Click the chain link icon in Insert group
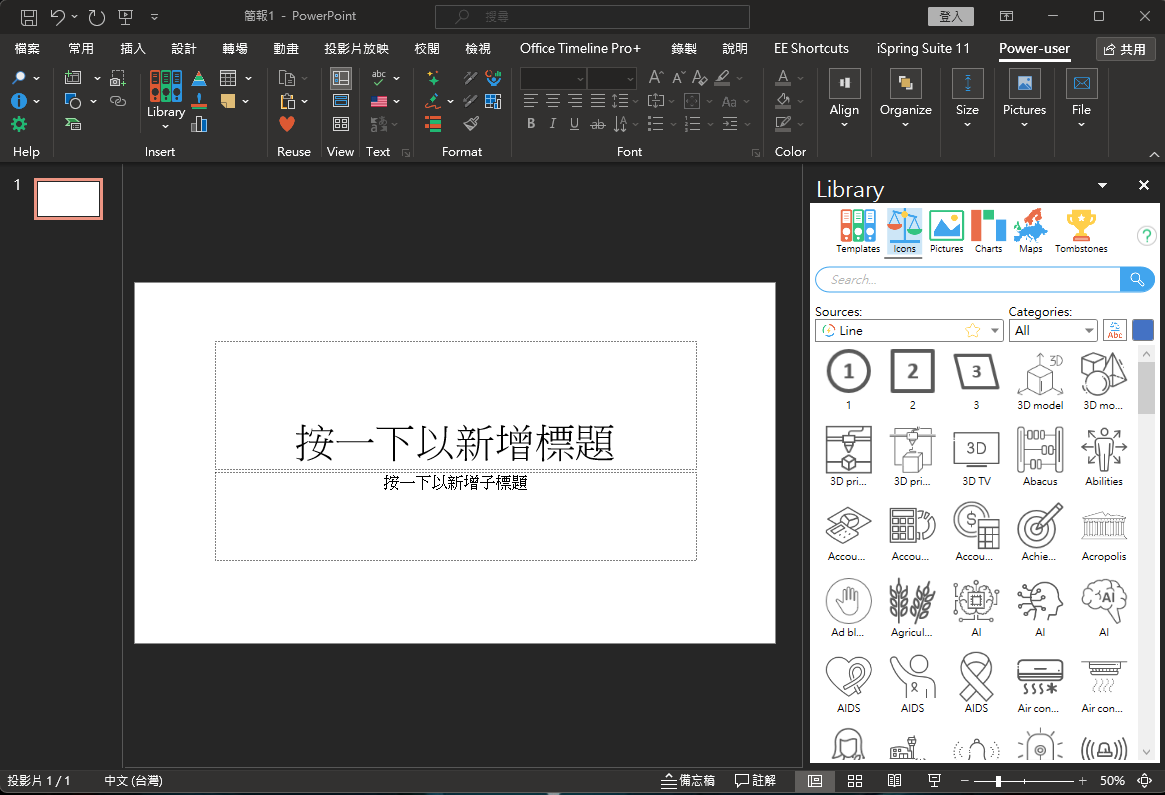 118,101
